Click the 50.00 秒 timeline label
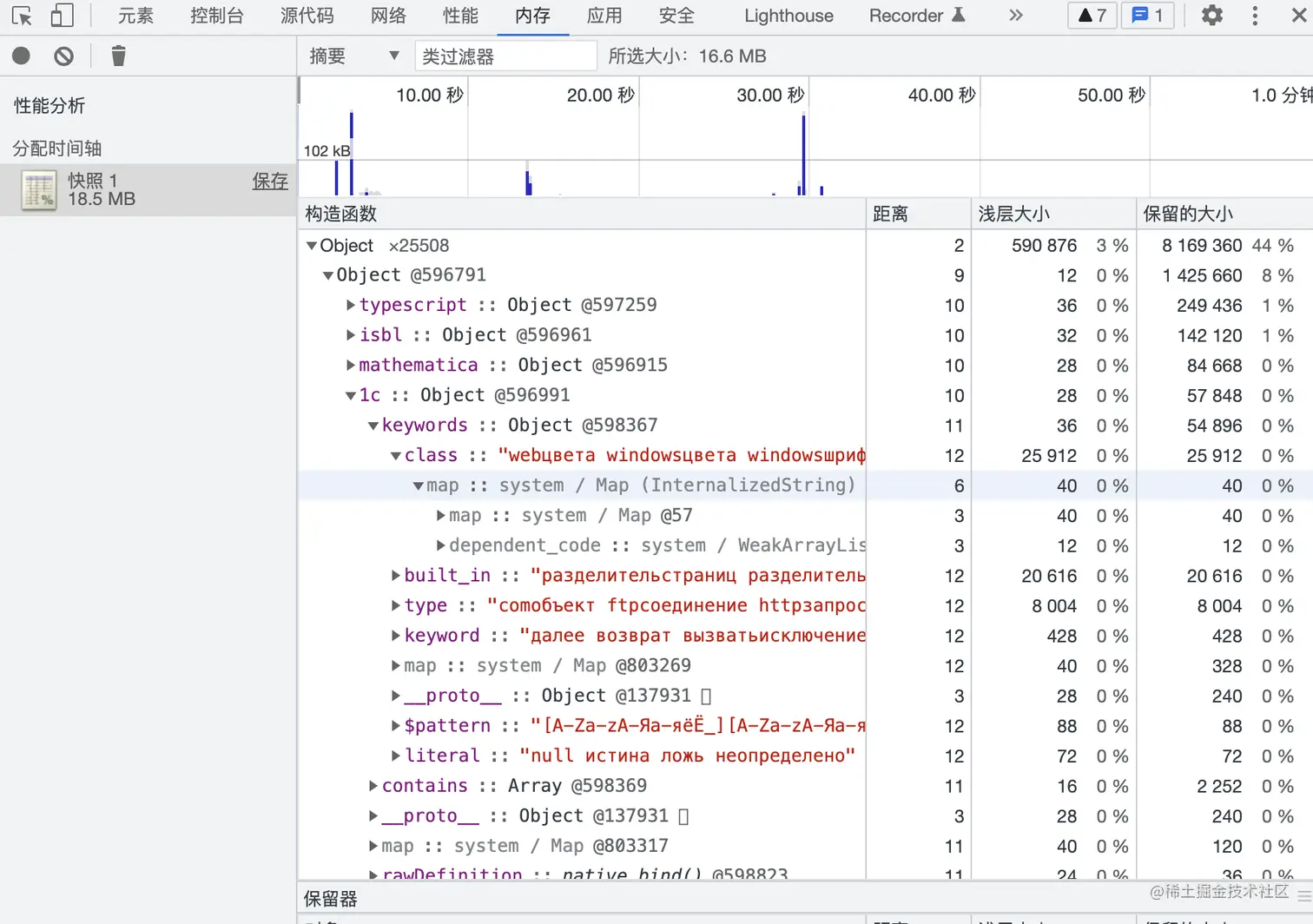 [1112, 96]
